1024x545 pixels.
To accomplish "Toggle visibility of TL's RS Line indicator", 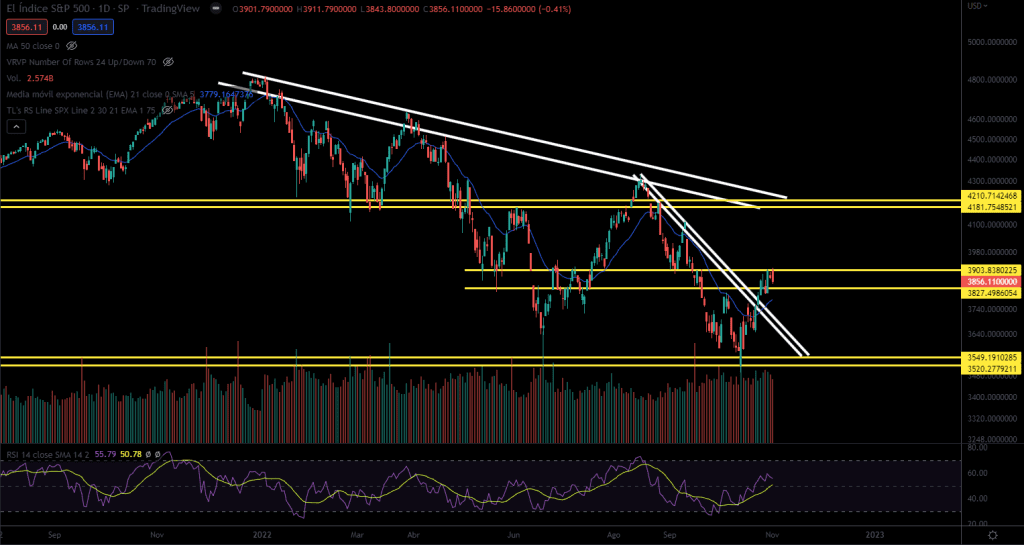I will (x=168, y=110).
